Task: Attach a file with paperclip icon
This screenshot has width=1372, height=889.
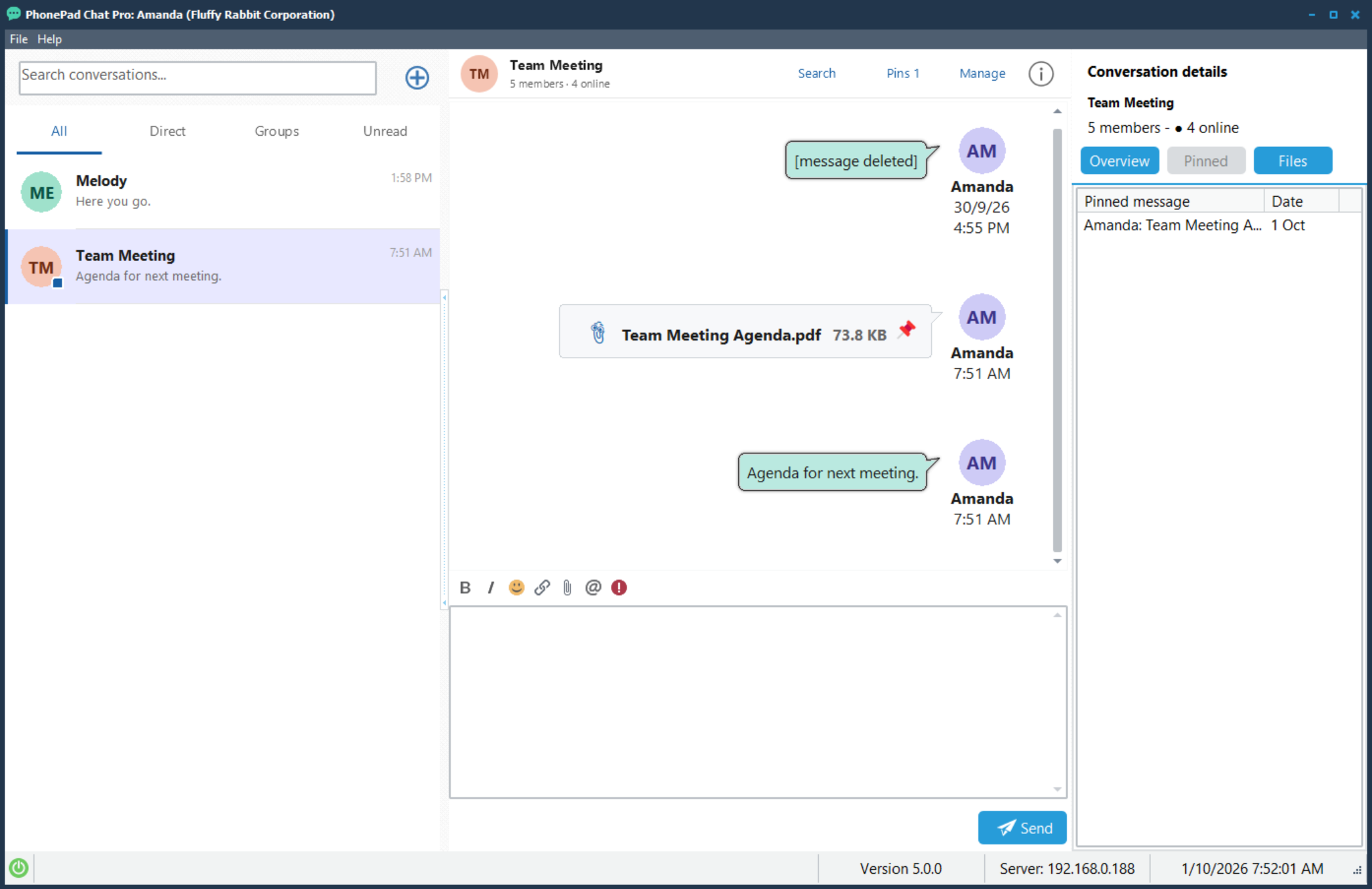Action: pos(568,587)
